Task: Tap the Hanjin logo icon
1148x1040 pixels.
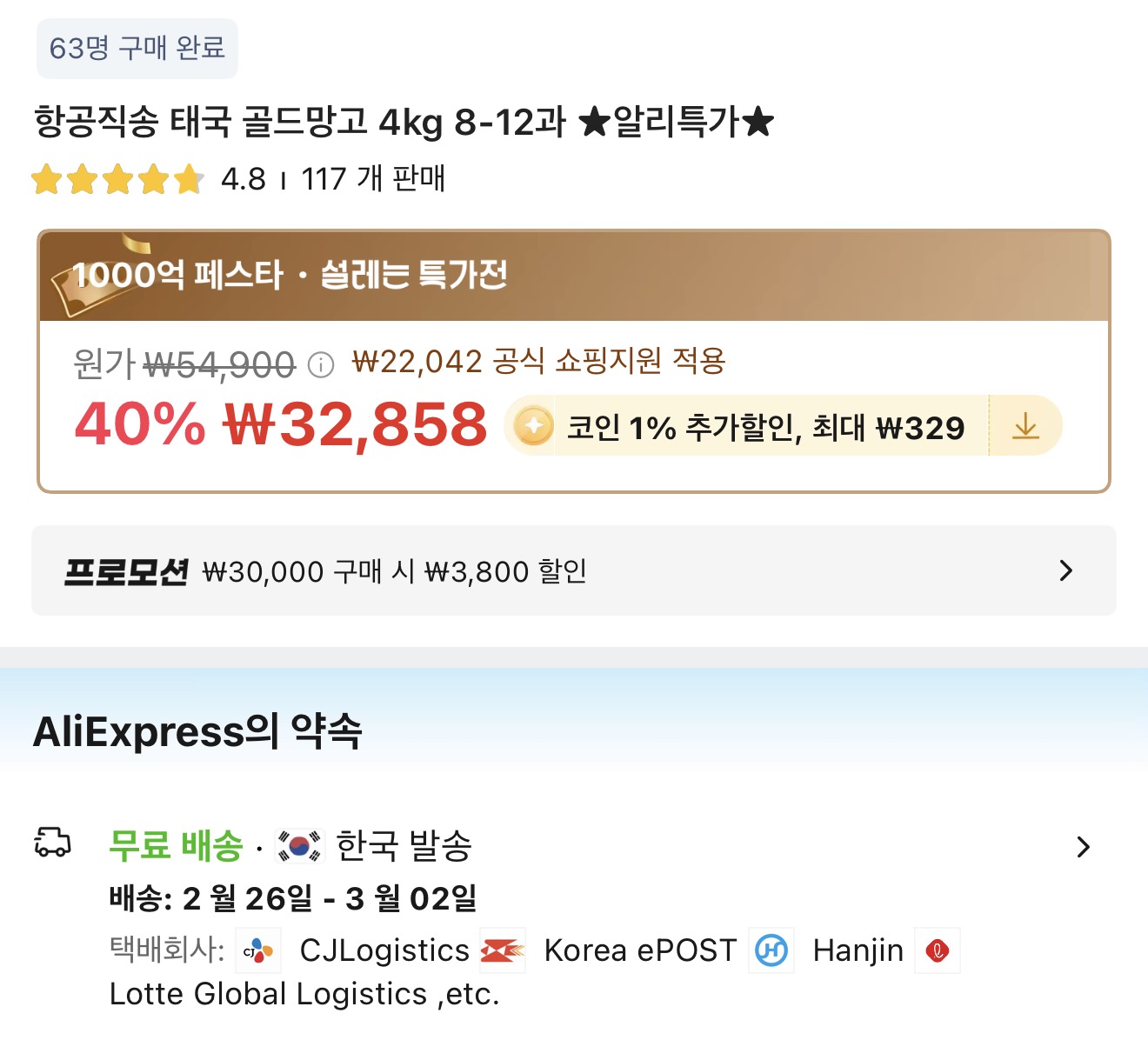Action: [771, 950]
